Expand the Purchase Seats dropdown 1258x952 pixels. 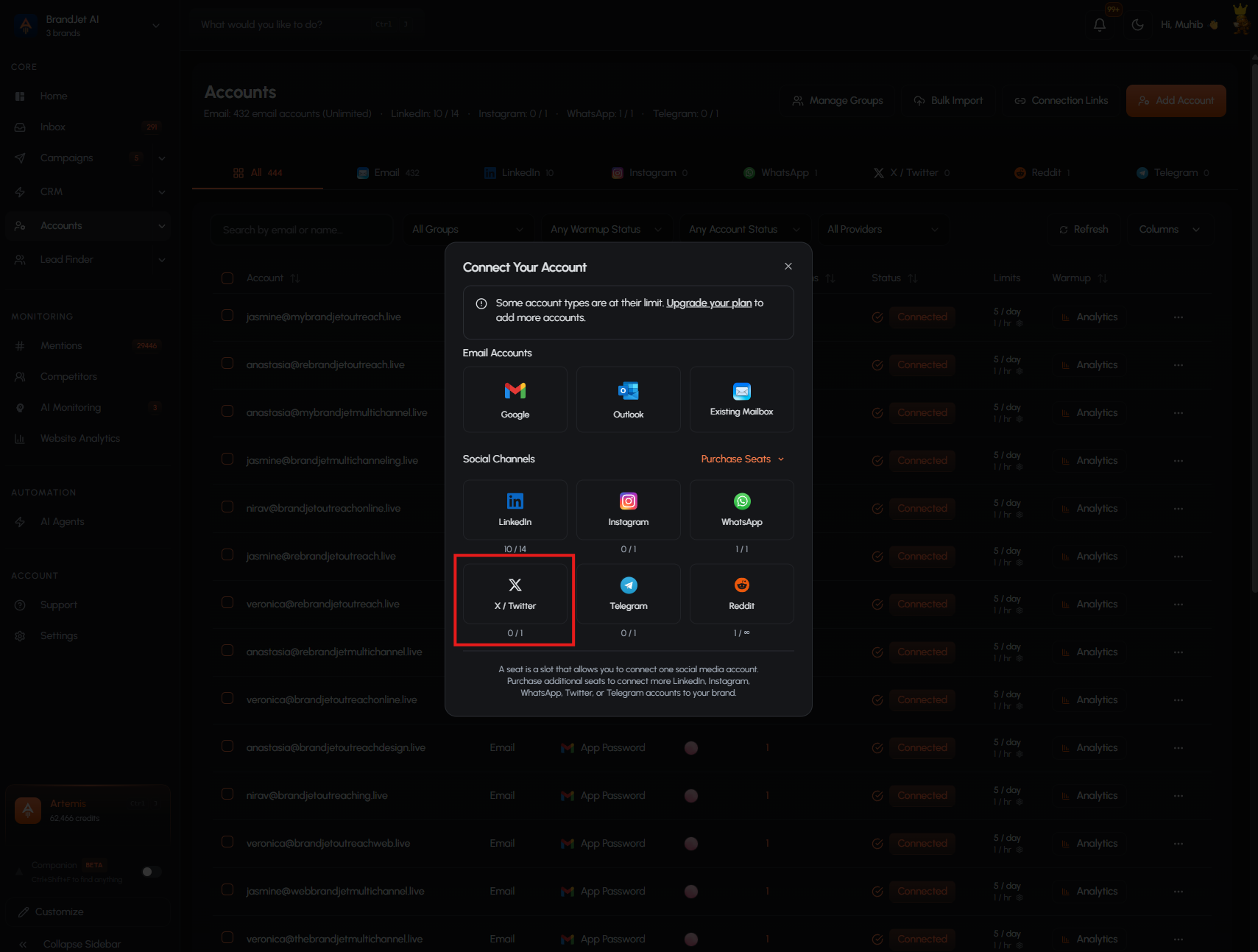pyautogui.click(x=742, y=459)
